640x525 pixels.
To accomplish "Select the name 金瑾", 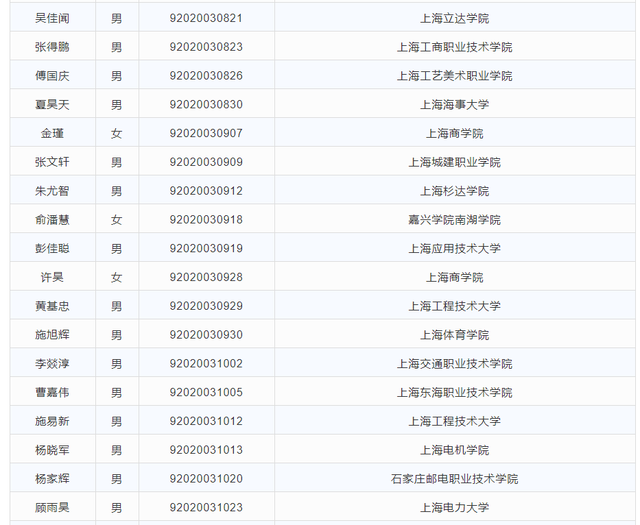I will (x=52, y=133).
